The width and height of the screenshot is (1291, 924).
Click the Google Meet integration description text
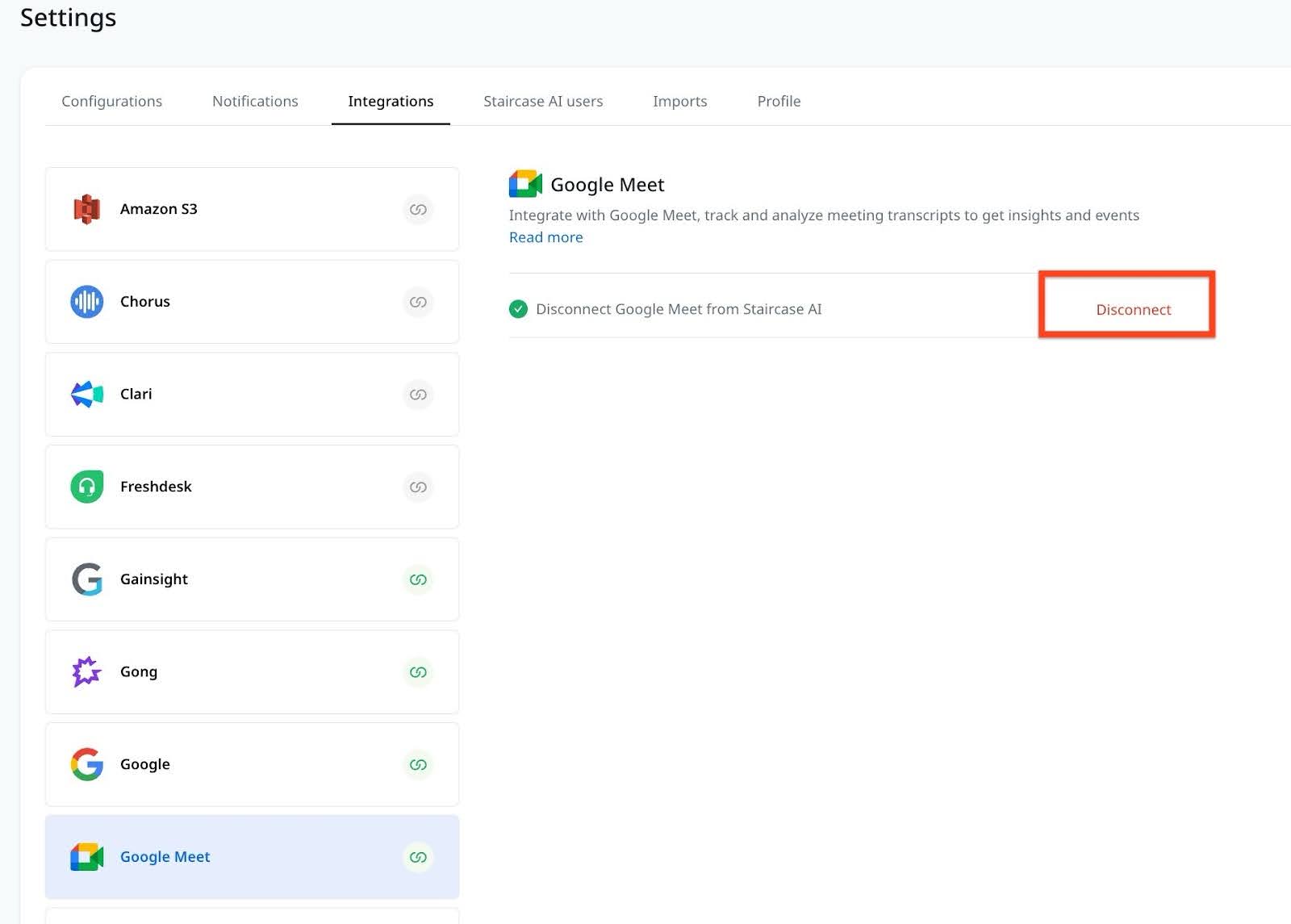pos(824,215)
